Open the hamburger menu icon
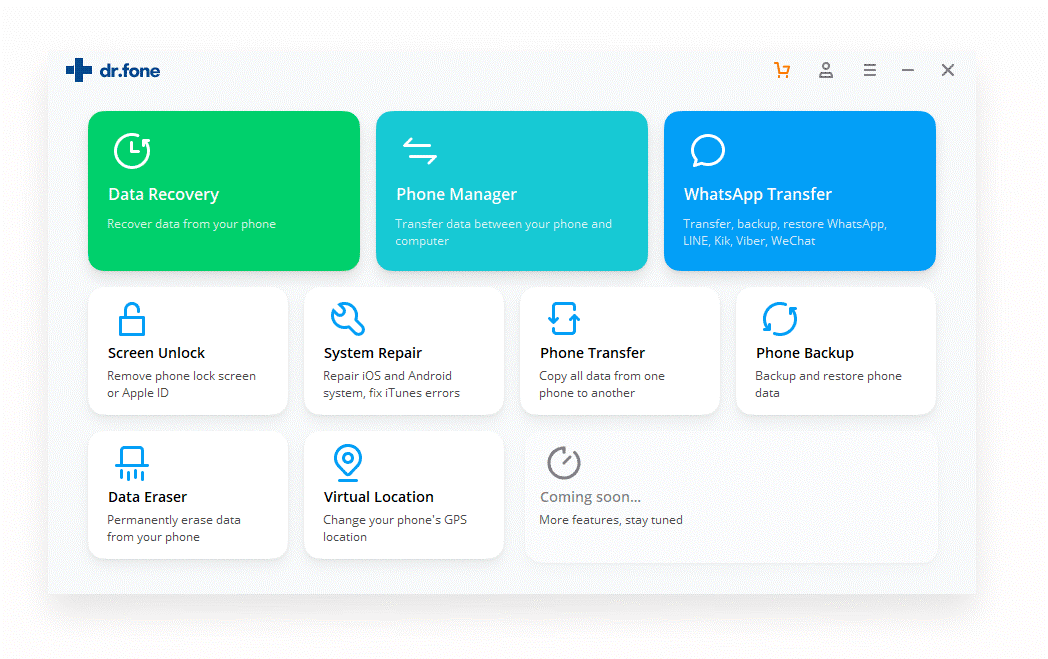1048x659 pixels. tap(870, 70)
